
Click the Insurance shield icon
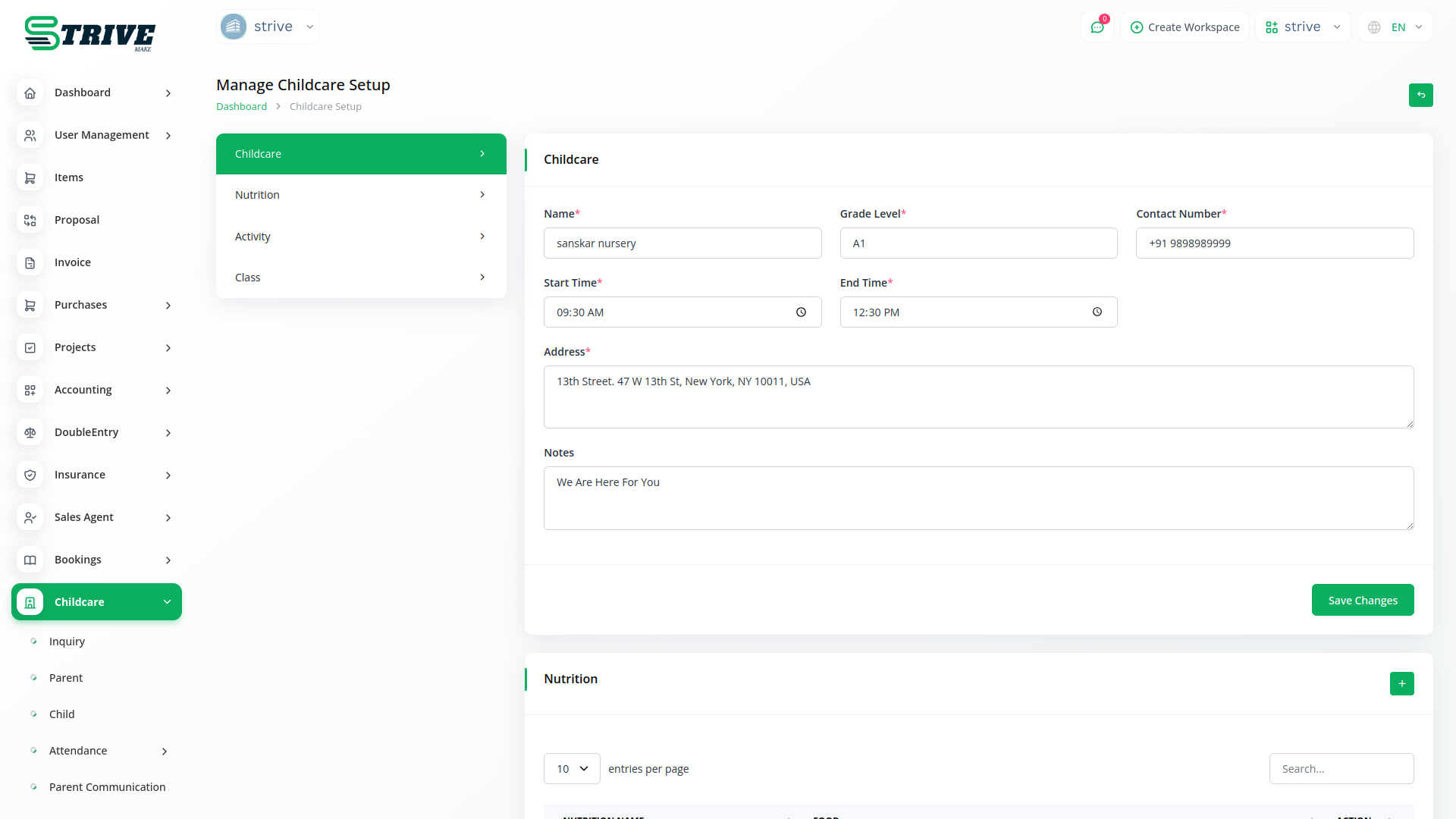30,475
